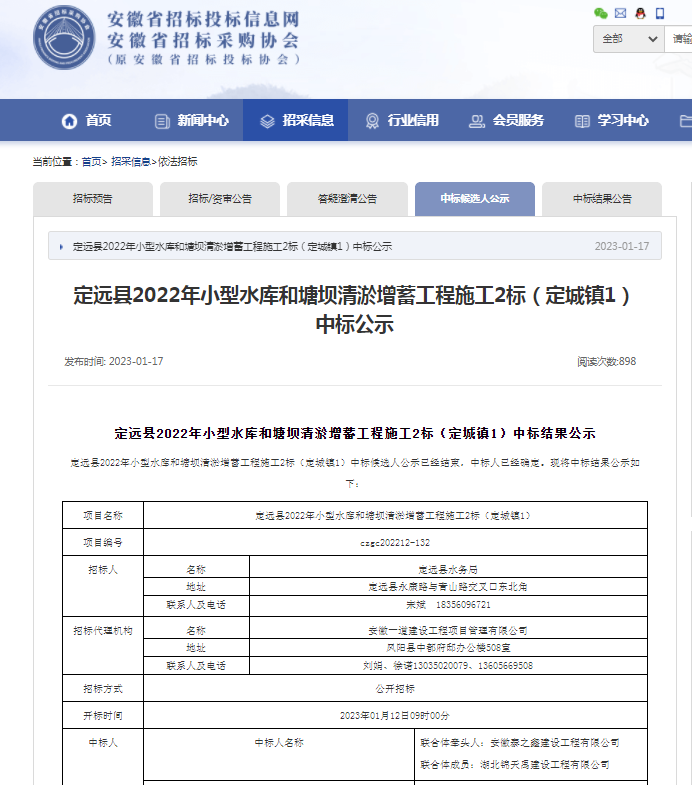The image size is (692, 785).
Task: Click the search keyword input field
Action: coord(680,39)
